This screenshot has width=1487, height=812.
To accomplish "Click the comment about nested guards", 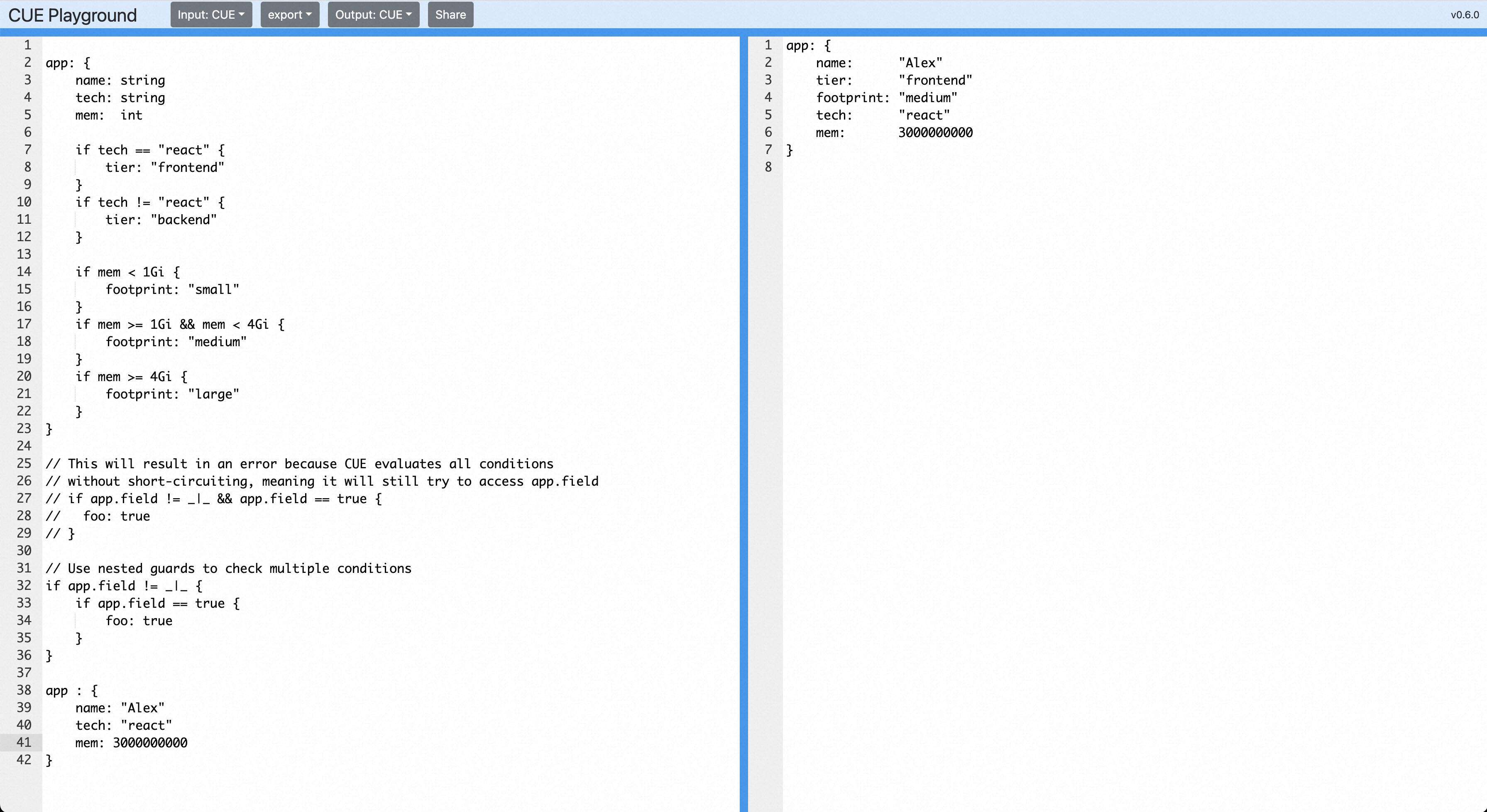I will coord(228,568).
